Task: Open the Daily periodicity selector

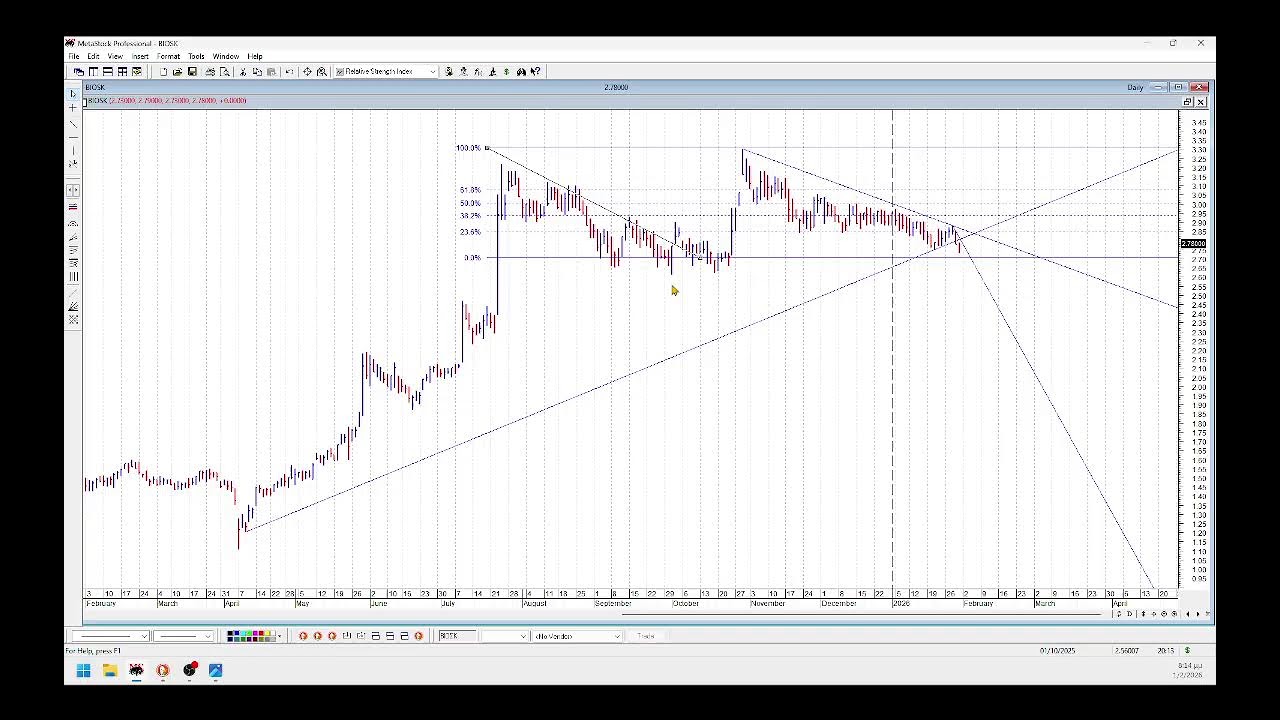Action: [1135, 88]
